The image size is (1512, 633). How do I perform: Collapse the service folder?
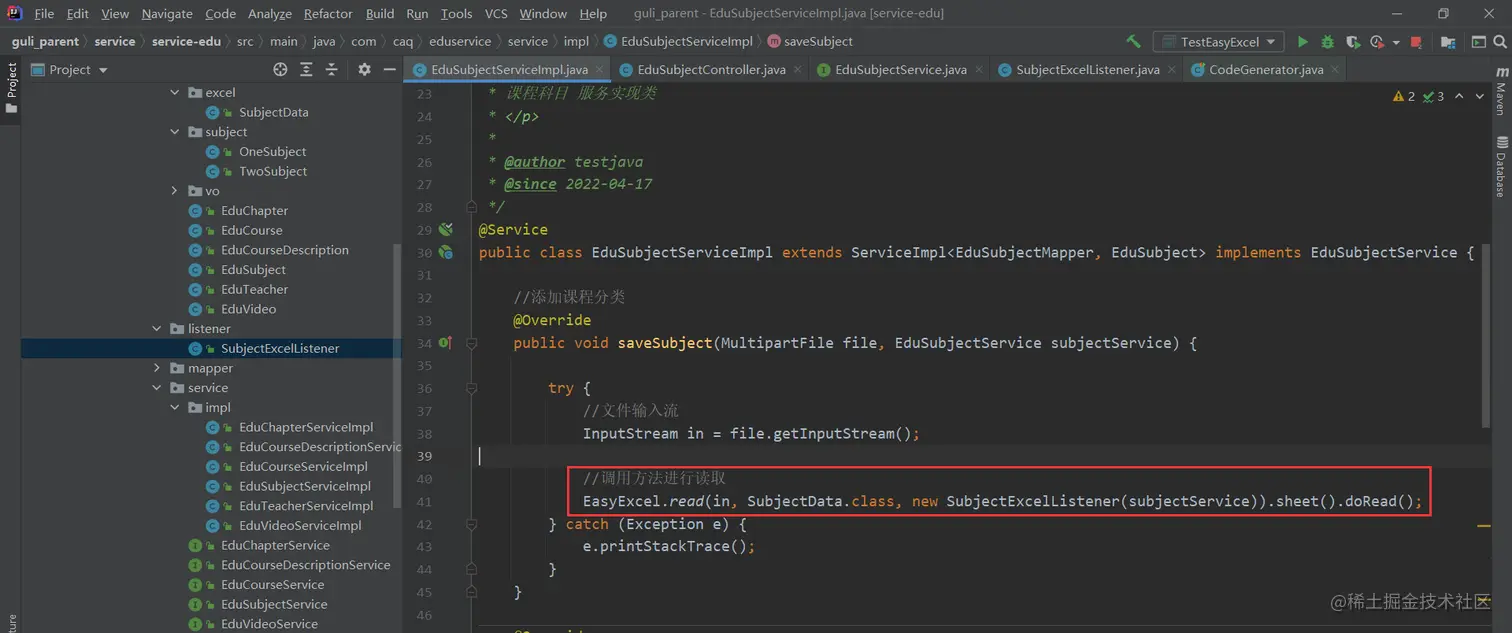point(157,387)
